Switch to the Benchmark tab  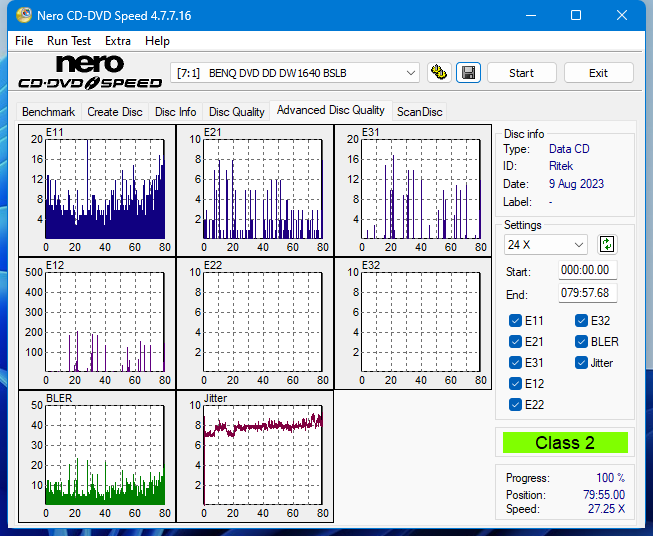tap(49, 112)
